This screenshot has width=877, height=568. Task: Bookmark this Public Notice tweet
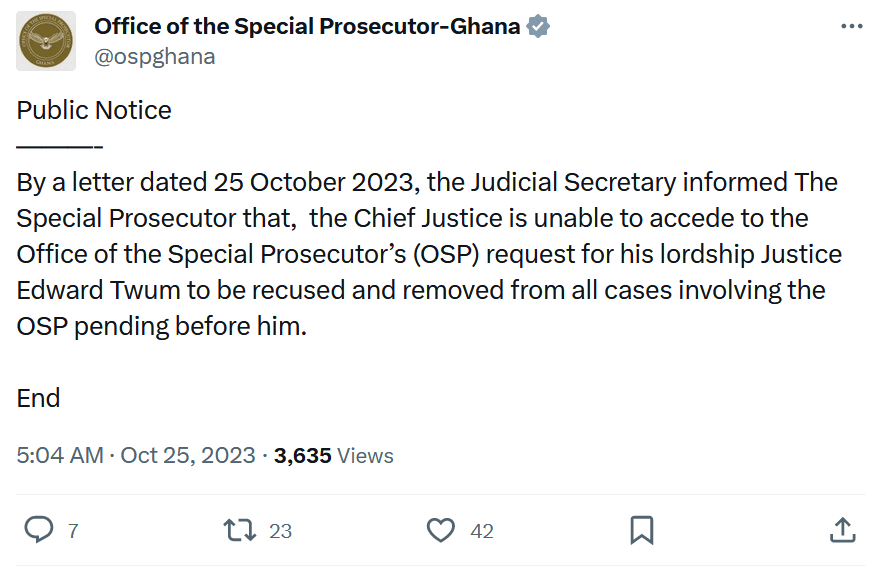(x=642, y=530)
